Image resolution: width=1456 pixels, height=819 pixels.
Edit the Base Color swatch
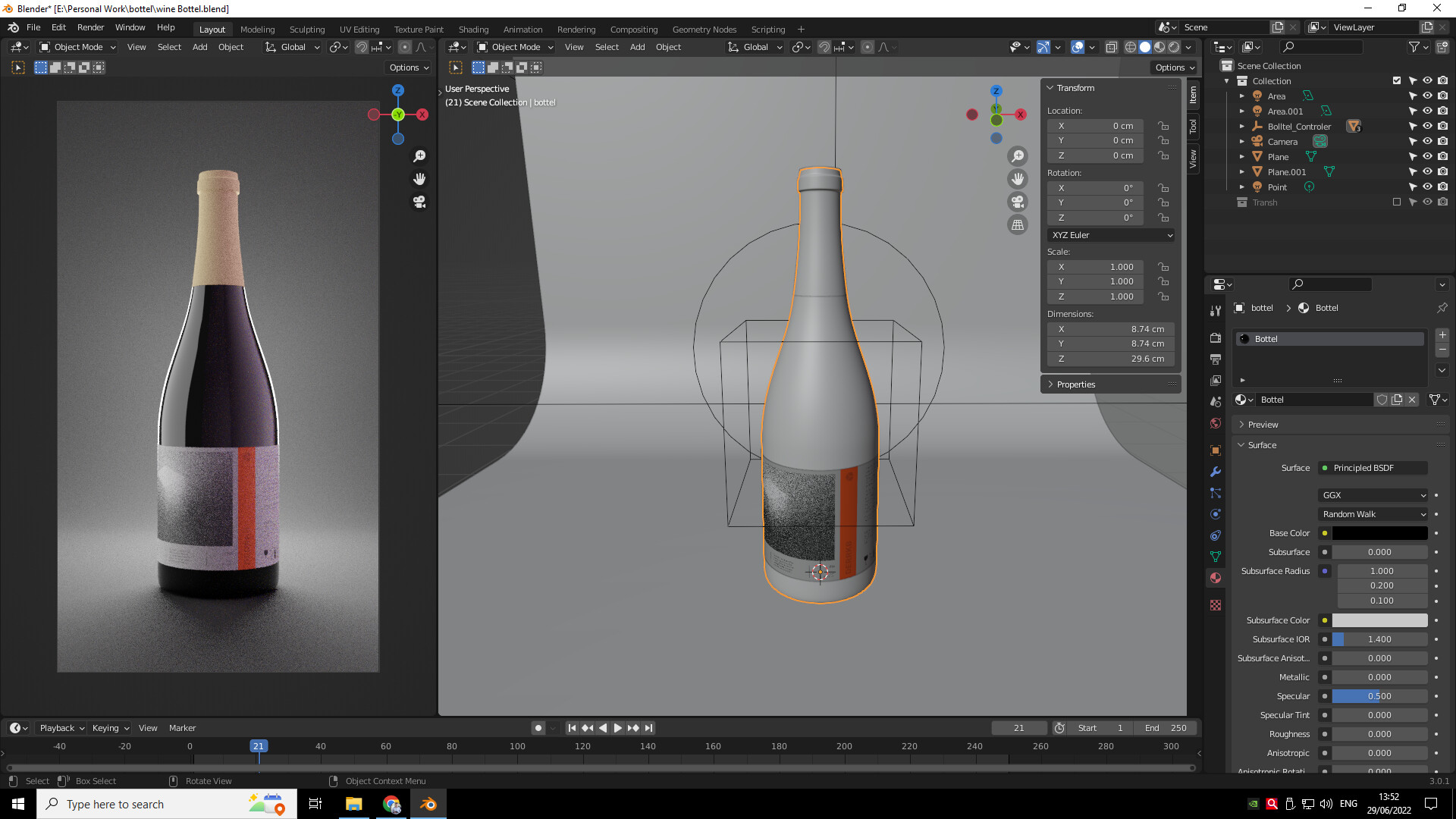pos(1380,533)
